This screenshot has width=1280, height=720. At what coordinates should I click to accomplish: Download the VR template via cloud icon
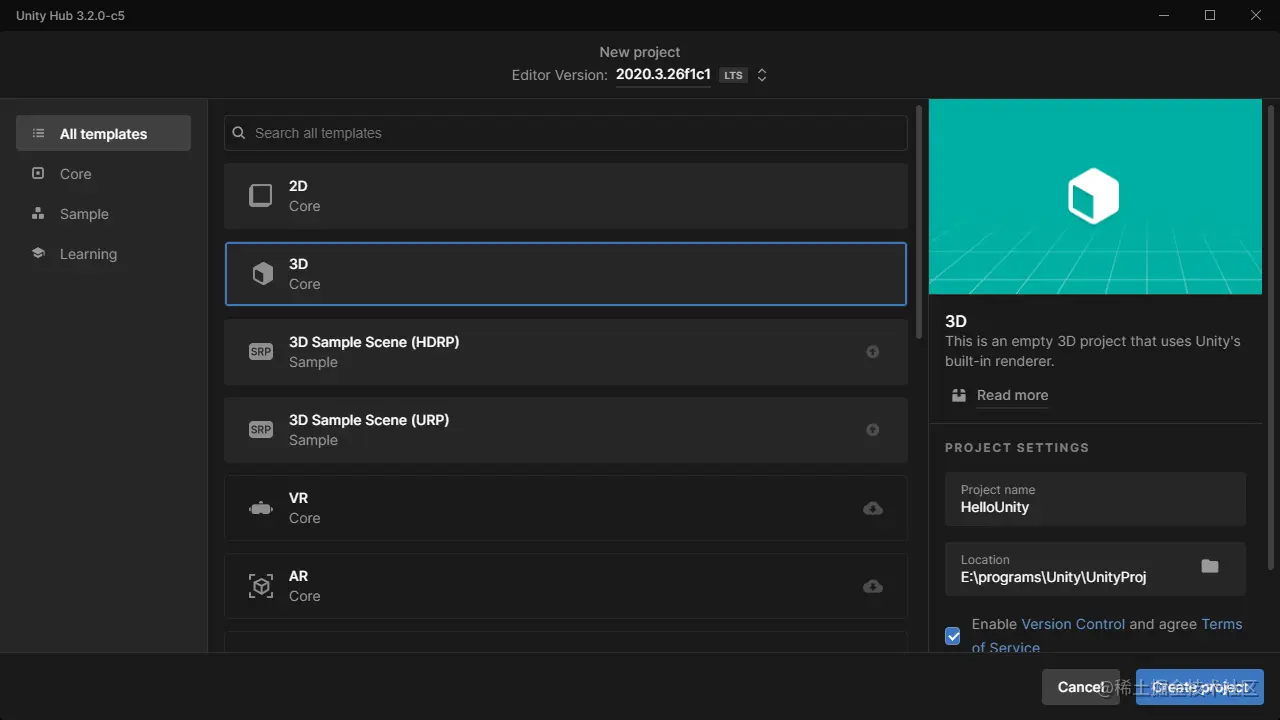[x=873, y=508]
